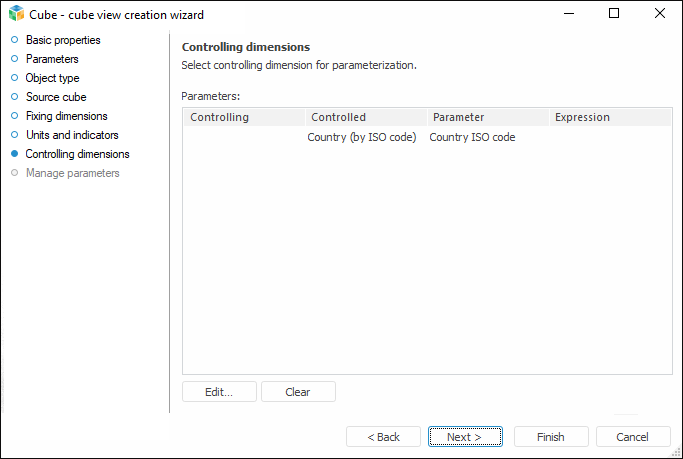Jump to the Source cube step
The height and width of the screenshot is (459, 683).
(x=56, y=97)
